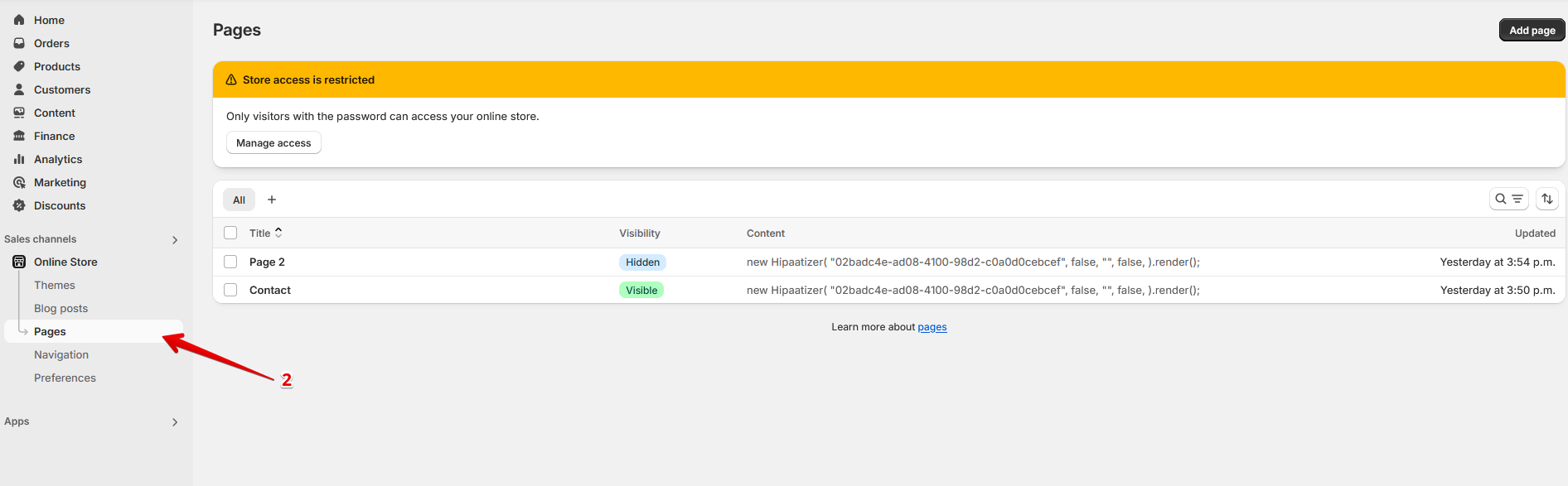Click the Discounts badge icon
Viewport: 1568px width, 486px height.
click(19, 205)
